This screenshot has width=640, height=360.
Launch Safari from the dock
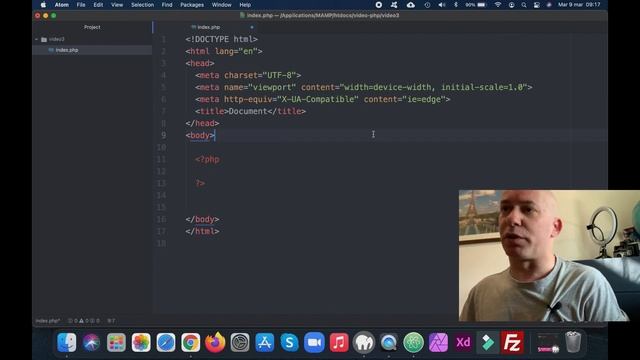166,342
